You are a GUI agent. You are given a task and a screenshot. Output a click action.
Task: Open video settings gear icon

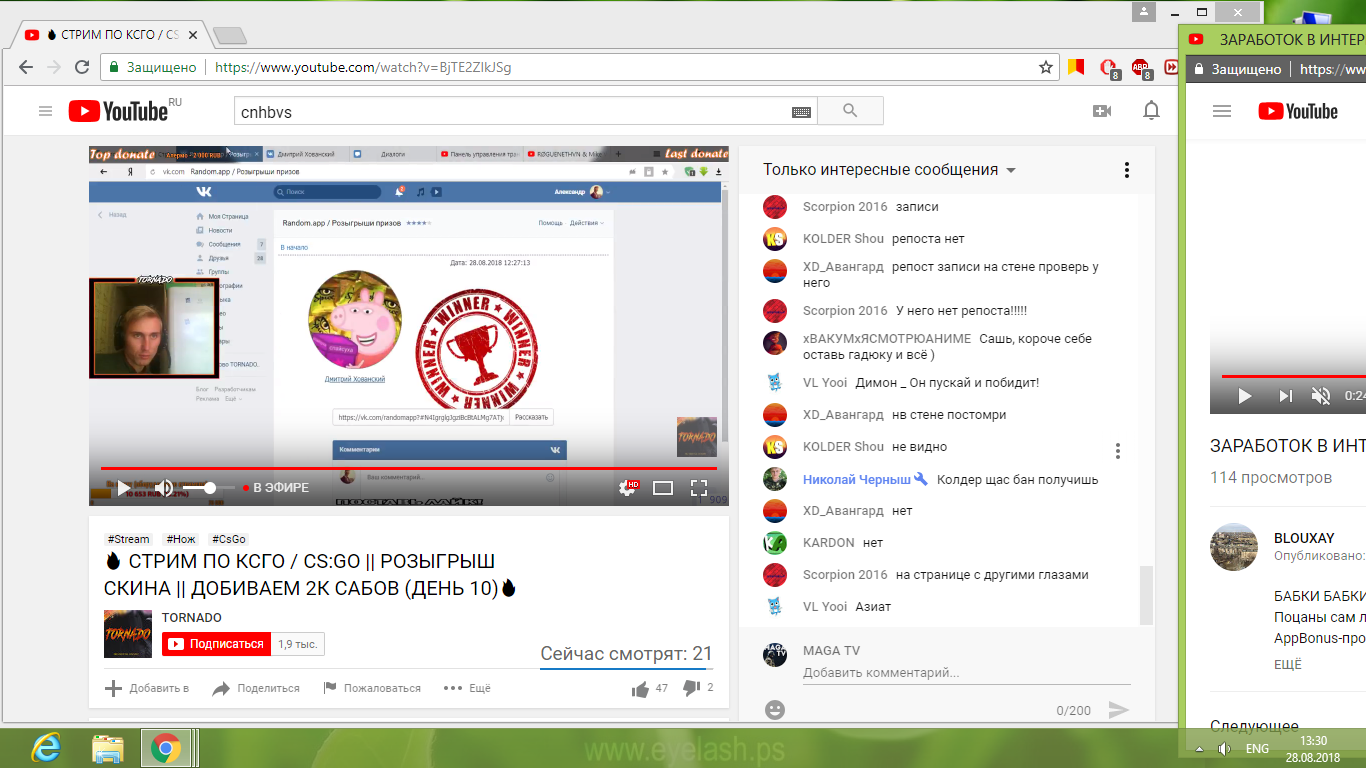pyautogui.click(x=628, y=488)
